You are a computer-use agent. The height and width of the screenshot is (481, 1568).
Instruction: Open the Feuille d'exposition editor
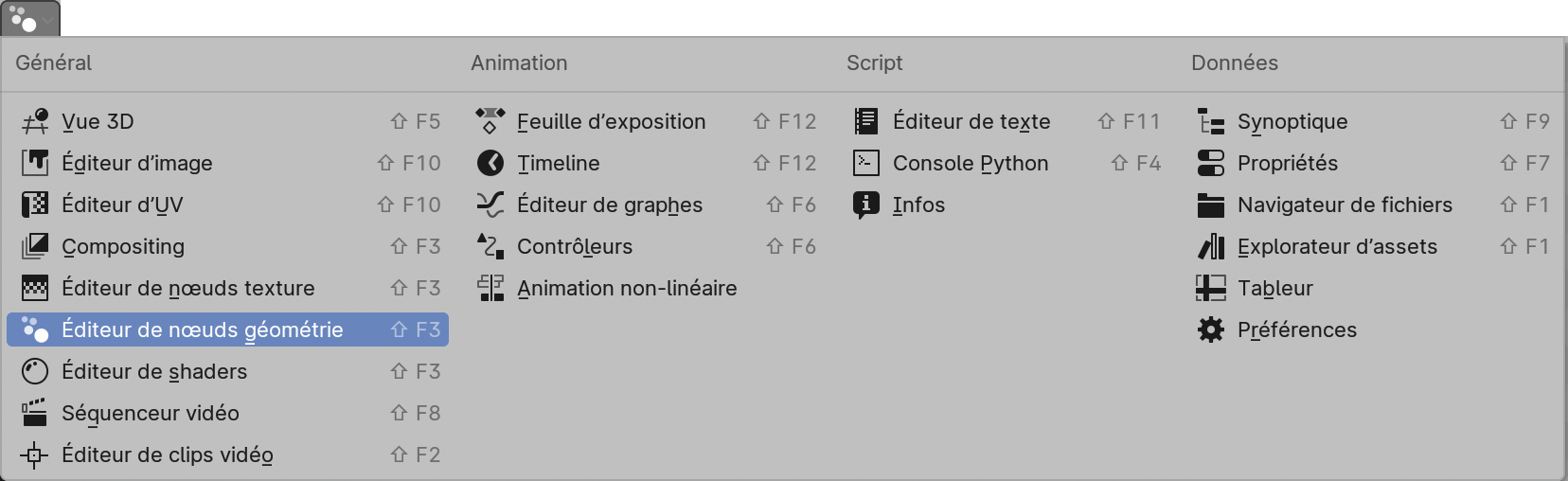pyautogui.click(x=611, y=121)
